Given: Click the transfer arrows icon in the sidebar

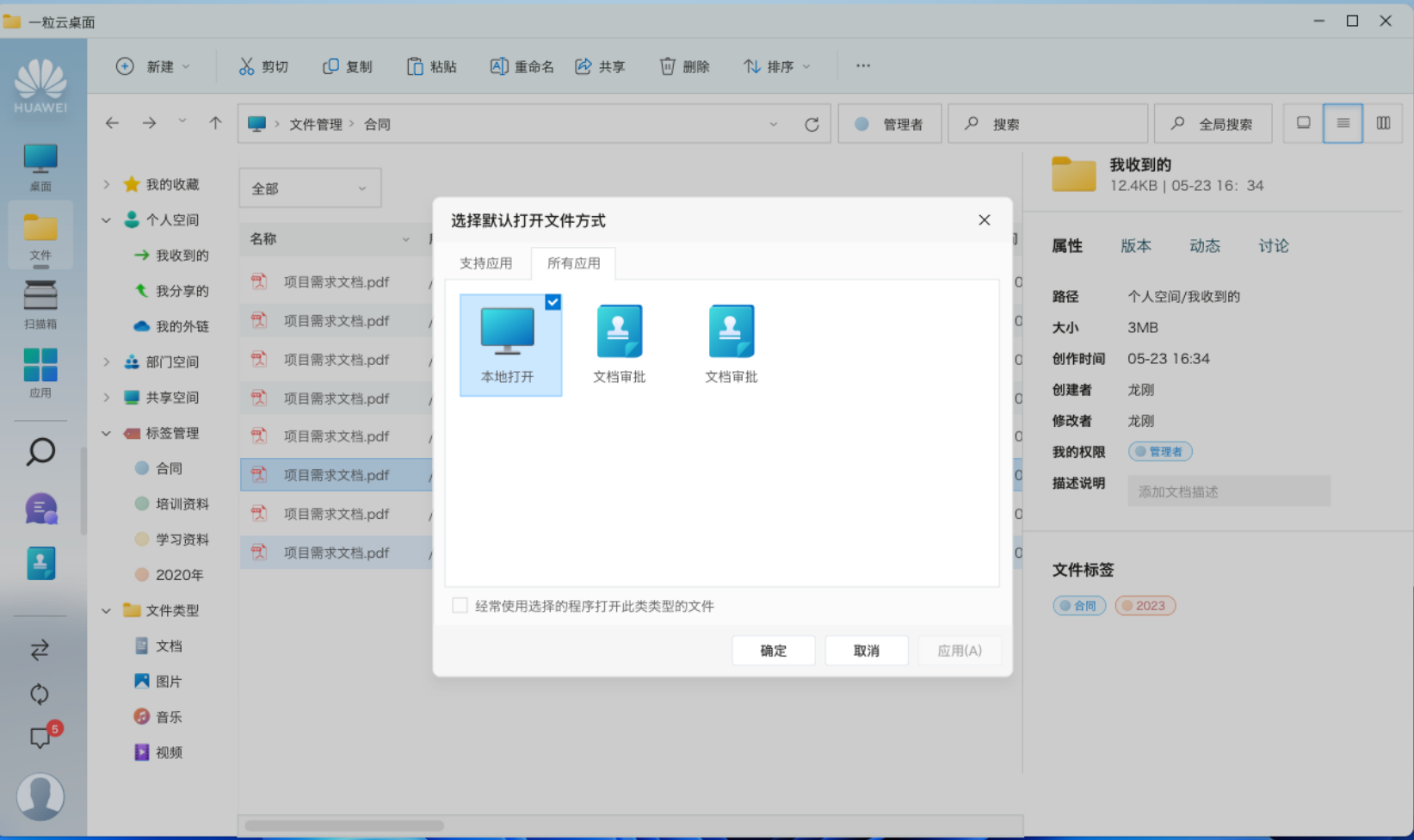Looking at the screenshot, I should (40, 650).
